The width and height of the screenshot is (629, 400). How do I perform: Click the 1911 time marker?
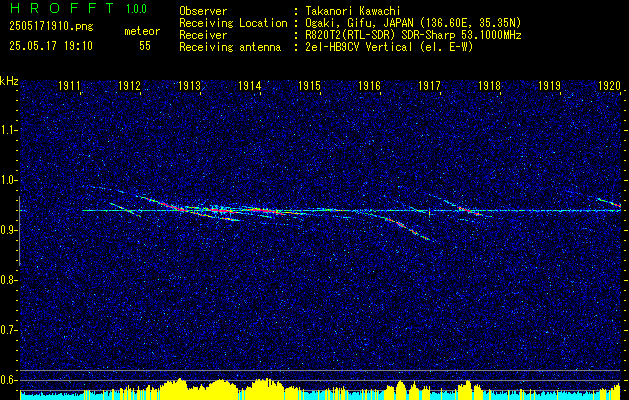70,85
